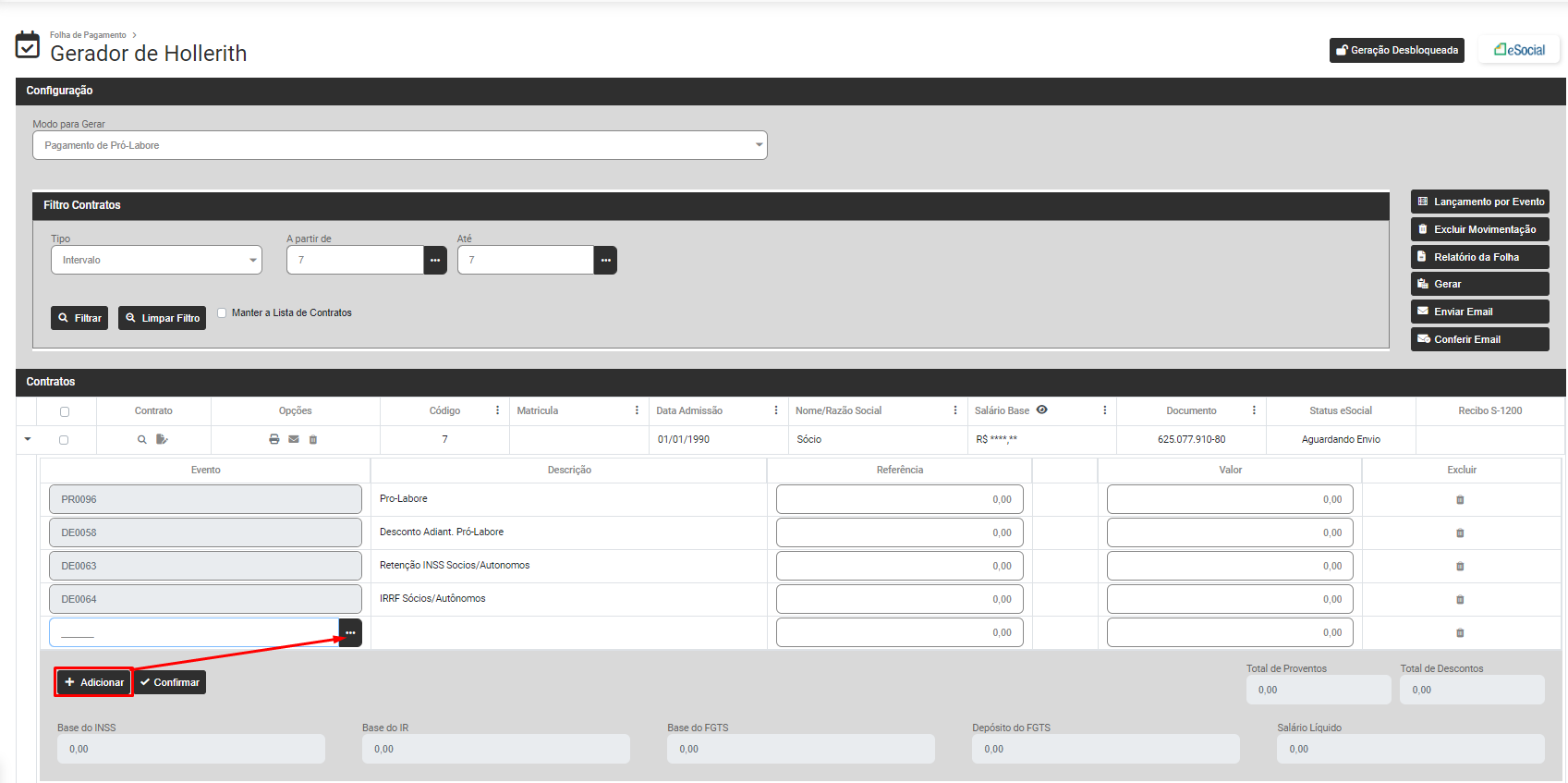
Task: Collapse the expanded contract row arrow
Action: pyautogui.click(x=28, y=439)
